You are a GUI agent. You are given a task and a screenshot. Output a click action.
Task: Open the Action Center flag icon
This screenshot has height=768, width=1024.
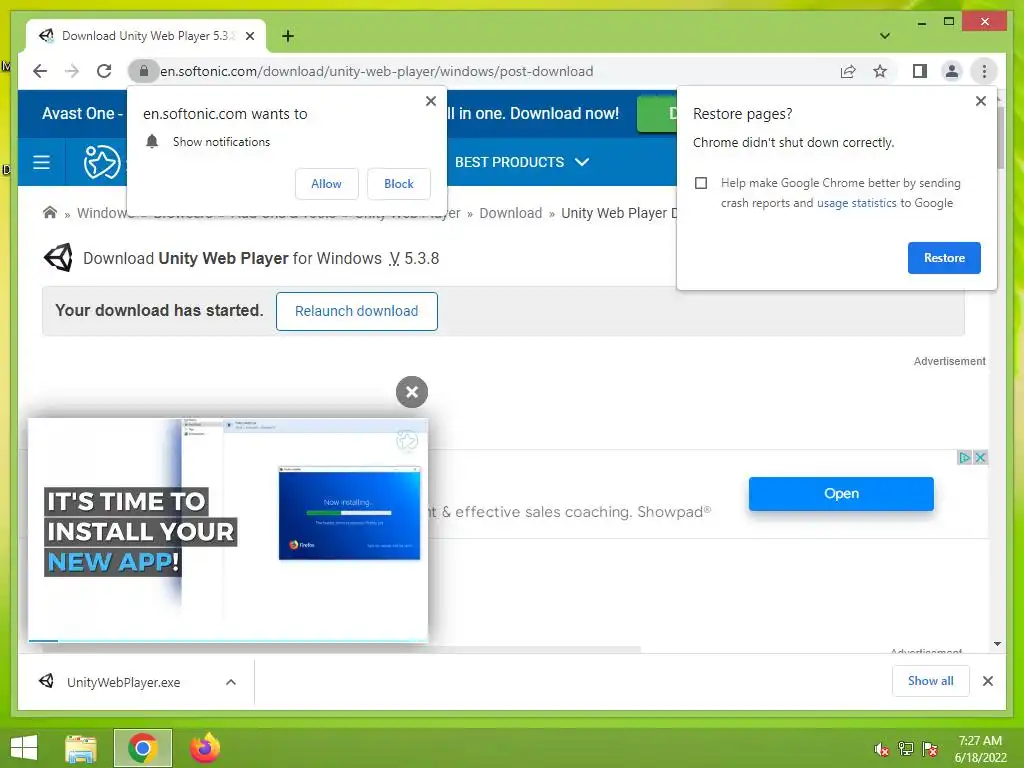coord(929,749)
